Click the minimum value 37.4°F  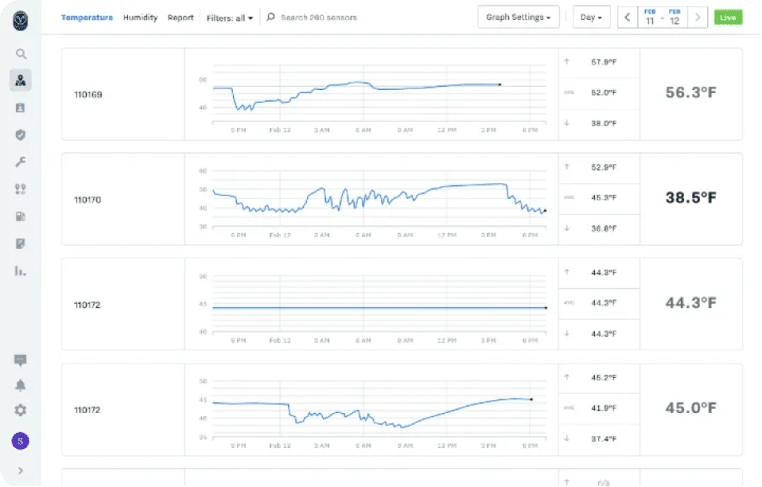(x=604, y=439)
